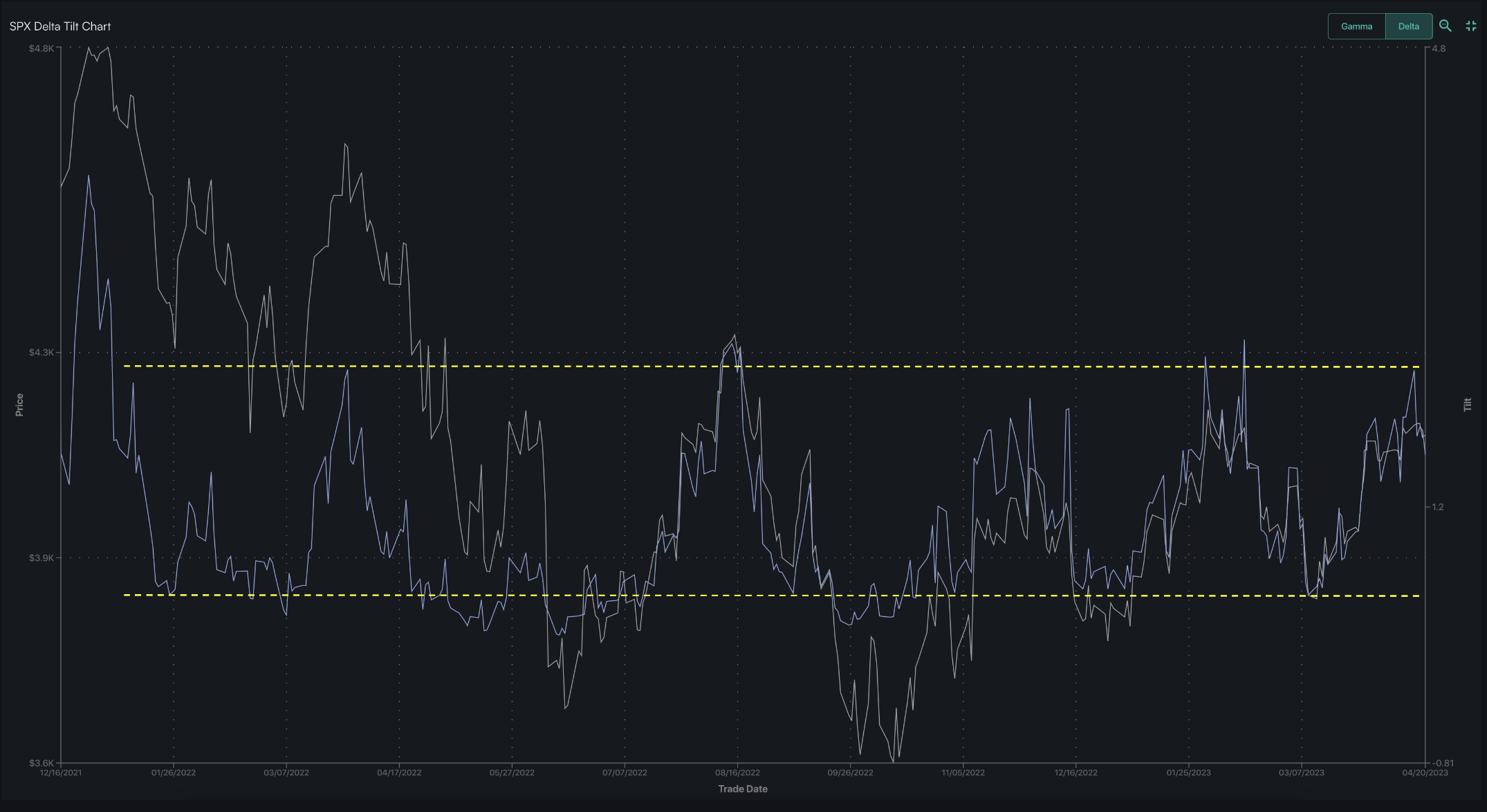Image resolution: width=1487 pixels, height=812 pixels.
Task: Click the 05/27/2022 date tick label
Action: (512, 773)
